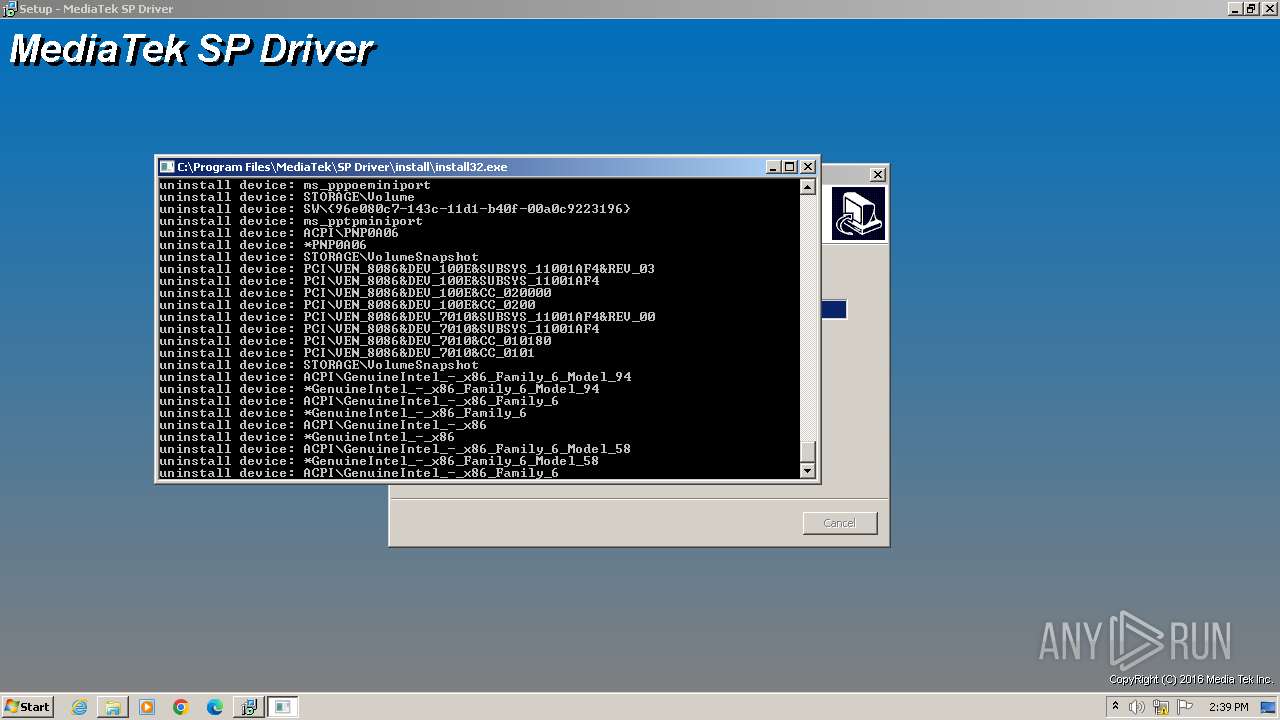Image resolution: width=1280 pixels, height=720 pixels.
Task: Close the MediaTek SP Driver Setup window
Action: [1268, 8]
